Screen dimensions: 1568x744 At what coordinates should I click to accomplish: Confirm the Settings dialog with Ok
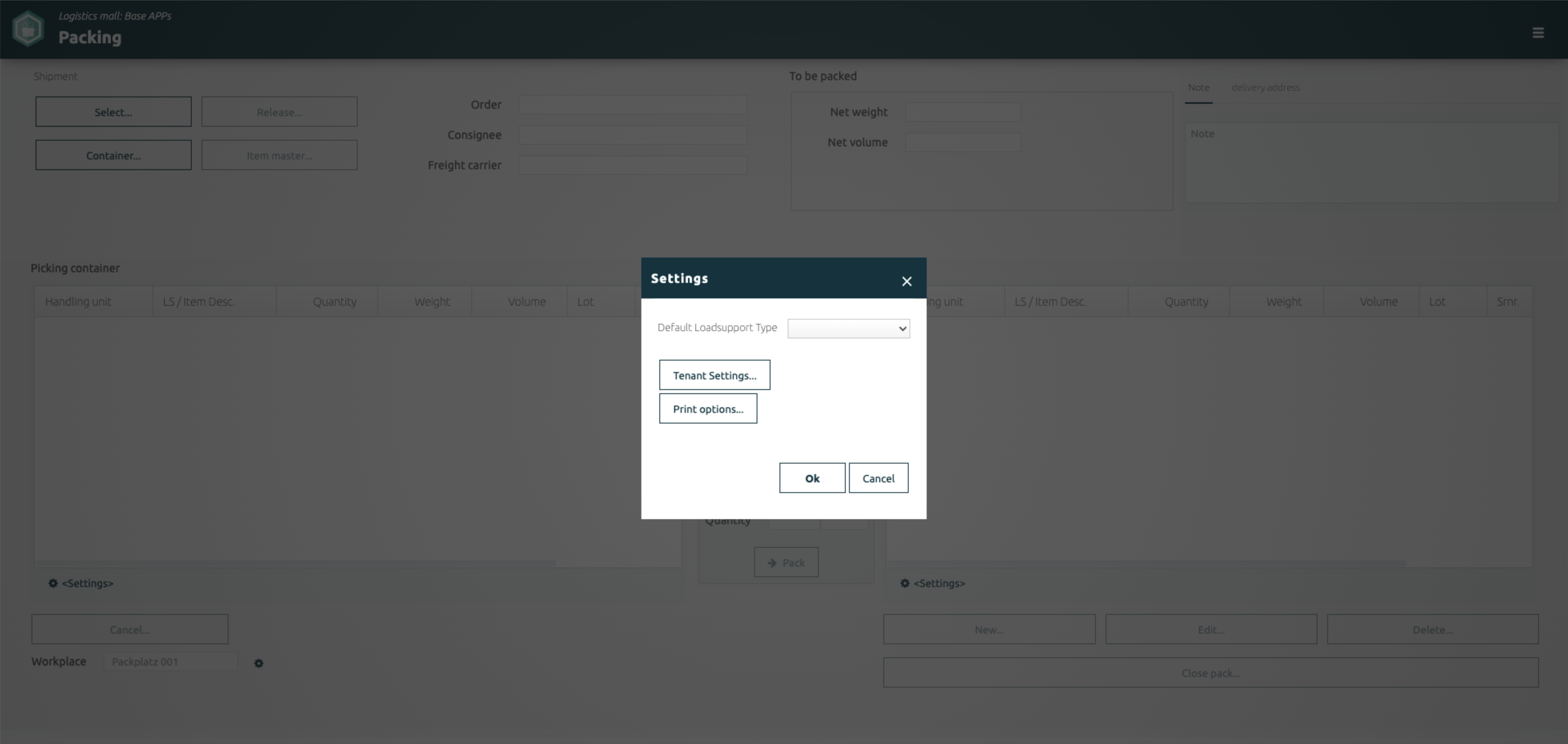click(x=812, y=478)
